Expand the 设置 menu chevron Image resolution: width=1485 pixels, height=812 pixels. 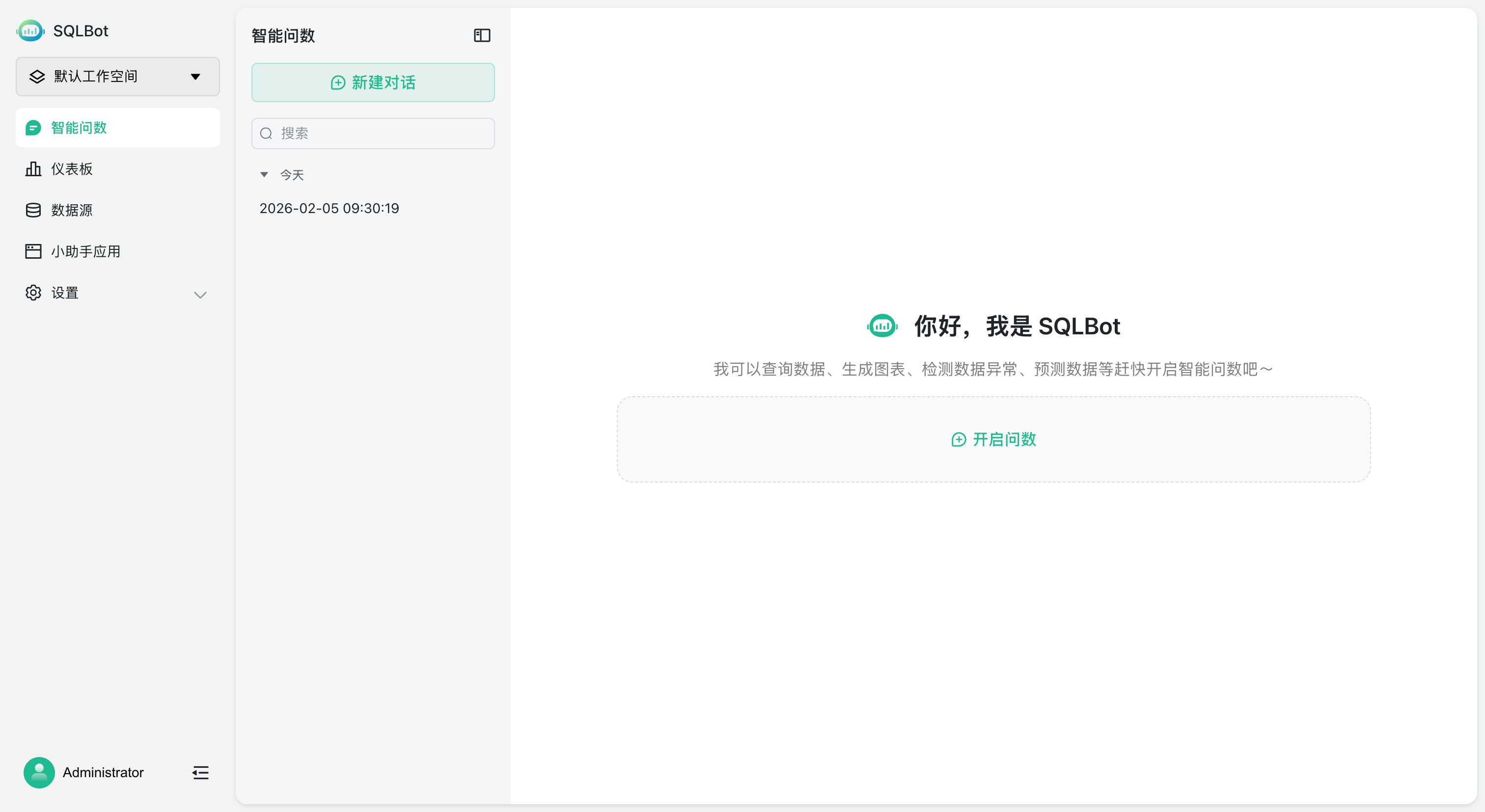tap(200, 295)
